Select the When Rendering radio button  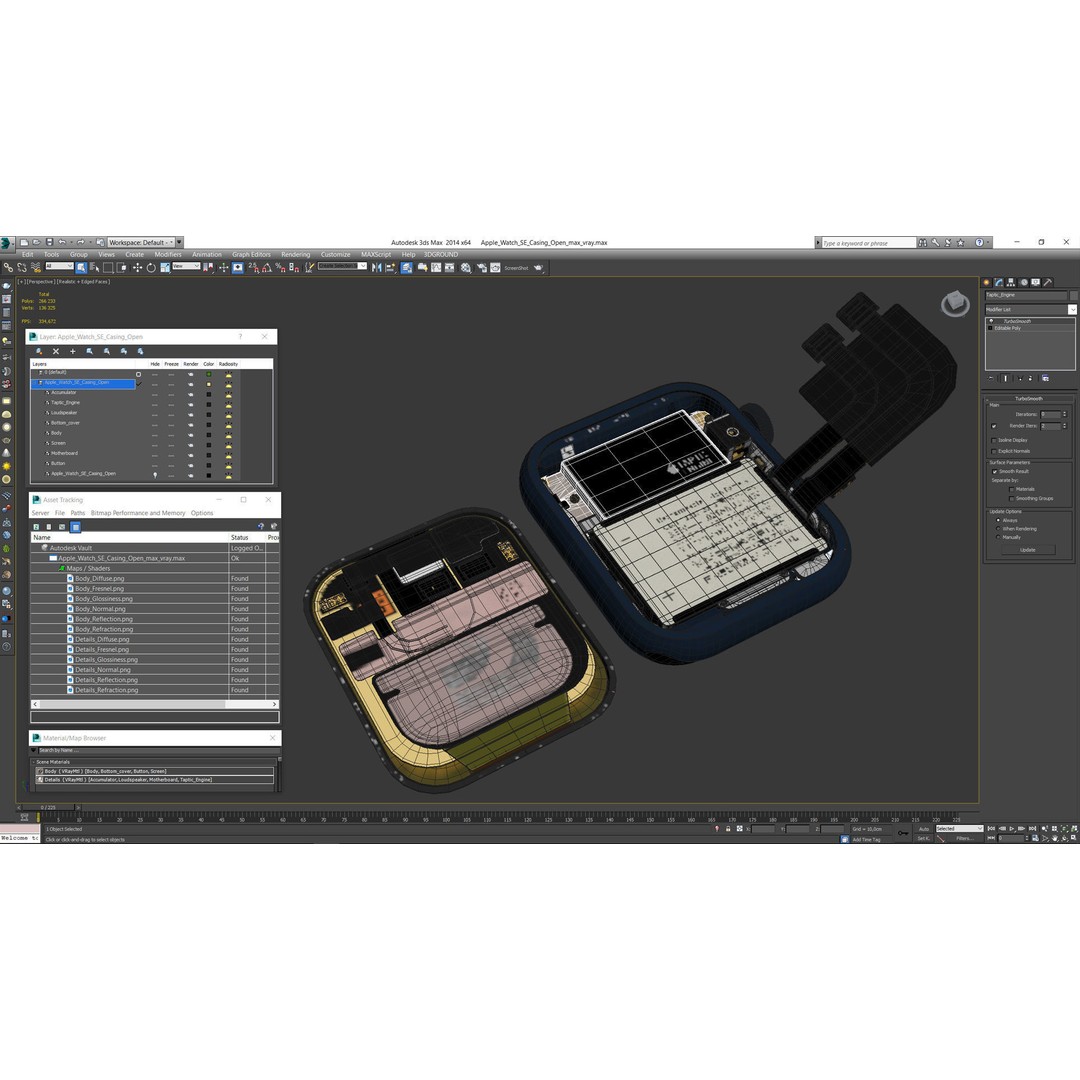998,528
